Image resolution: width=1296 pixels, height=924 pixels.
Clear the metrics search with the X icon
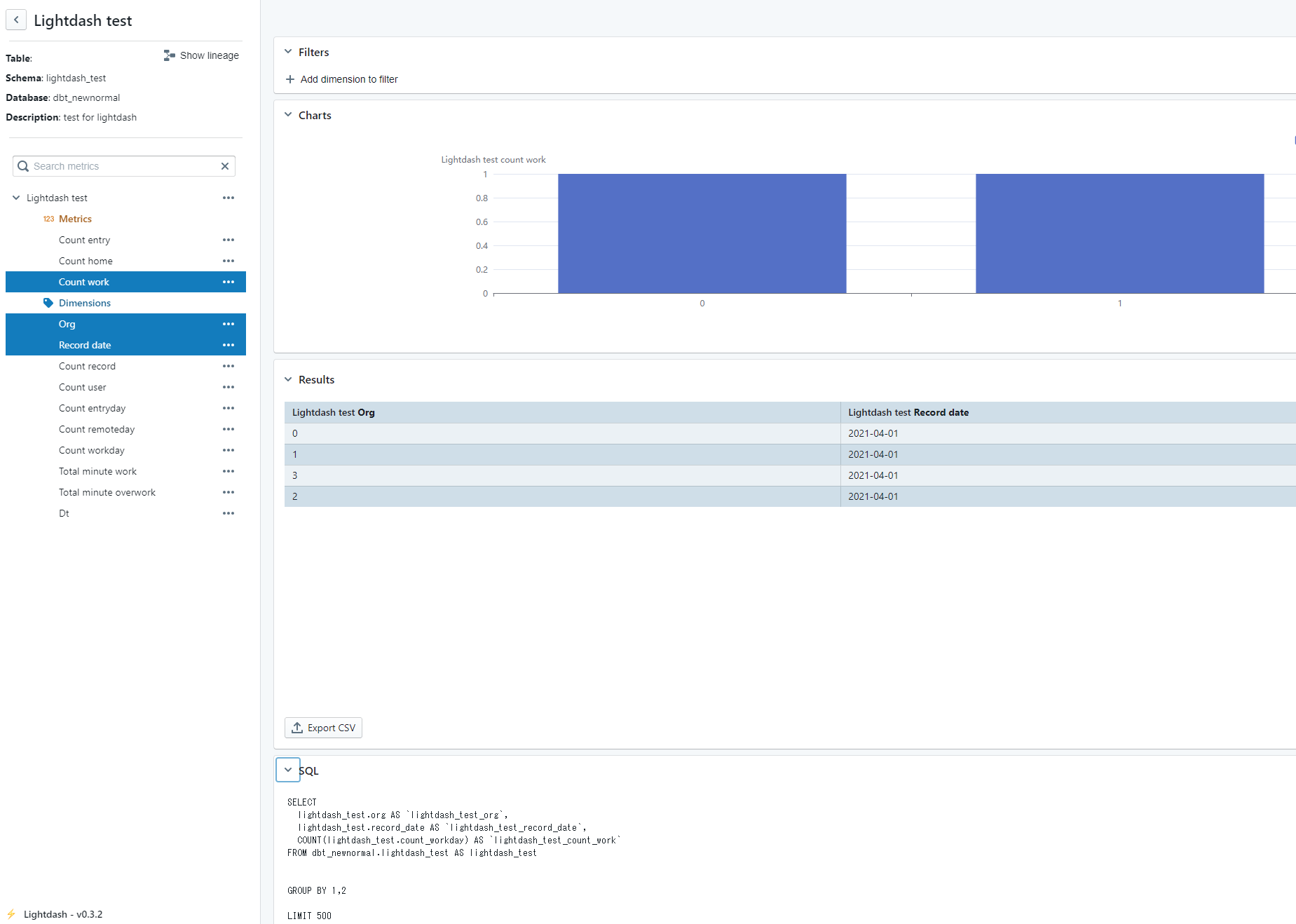click(x=225, y=166)
